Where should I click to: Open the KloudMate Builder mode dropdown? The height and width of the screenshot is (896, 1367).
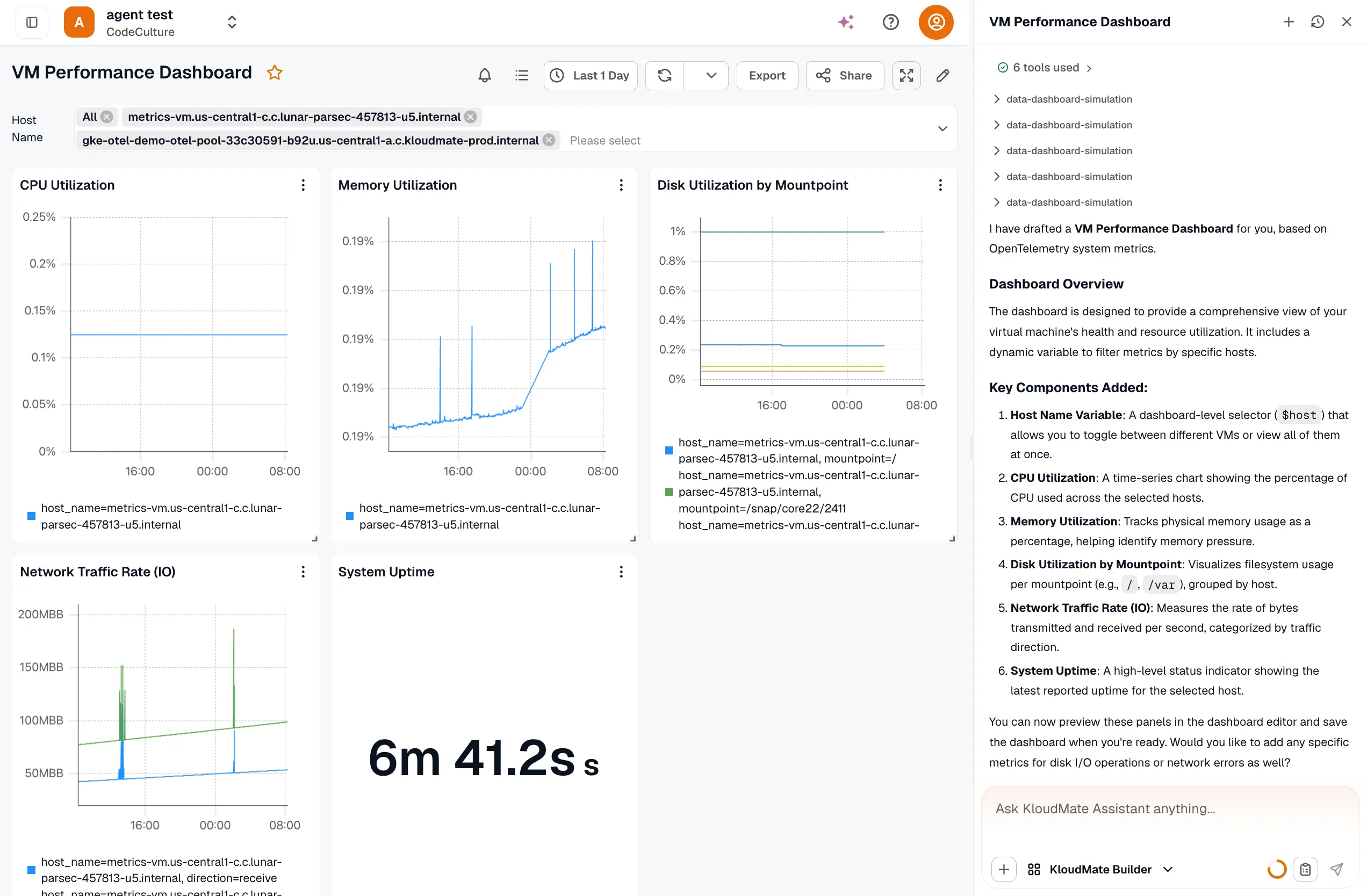1100,869
